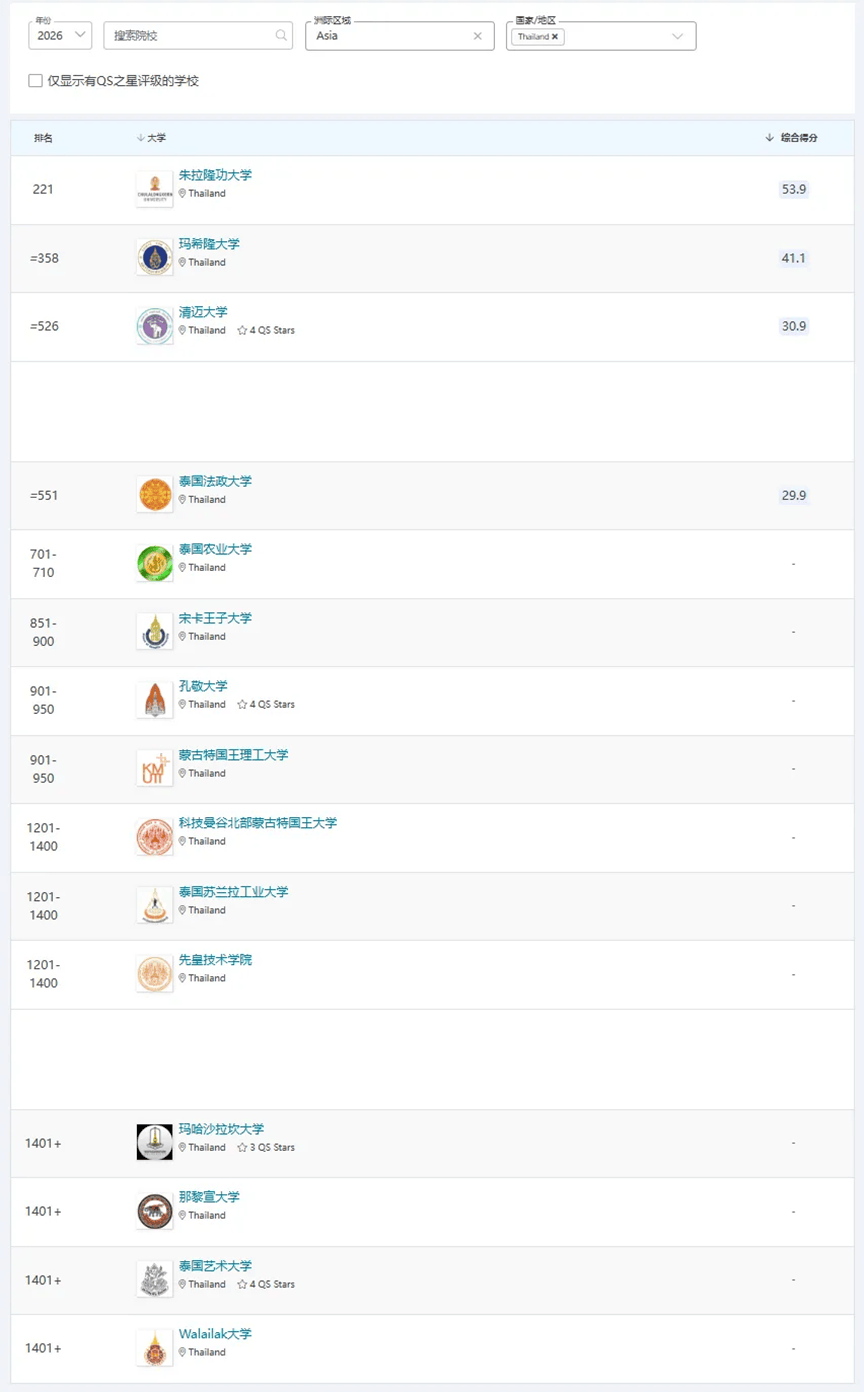
Task: Click the Khon Kaen University logo
Action: pyautogui.click(x=154, y=700)
